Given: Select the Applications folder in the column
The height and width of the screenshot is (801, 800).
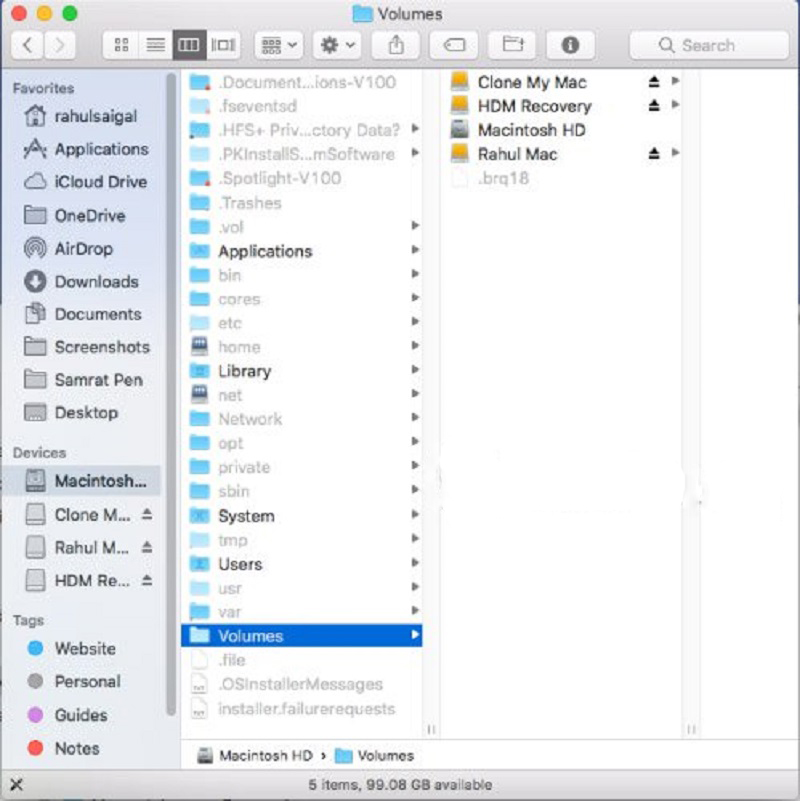Looking at the screenshot, I should point(301,251).
